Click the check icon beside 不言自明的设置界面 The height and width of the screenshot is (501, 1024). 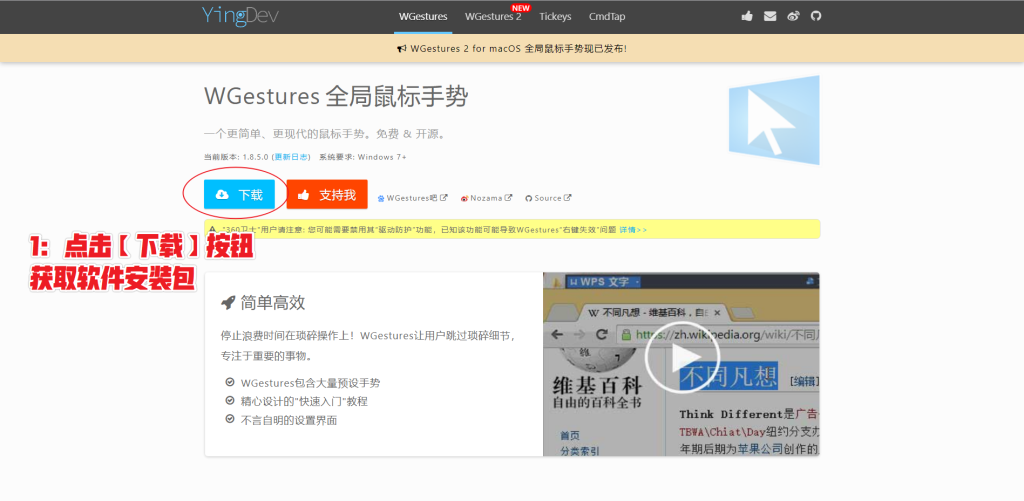pyautogui.click(x=230, y=419)
